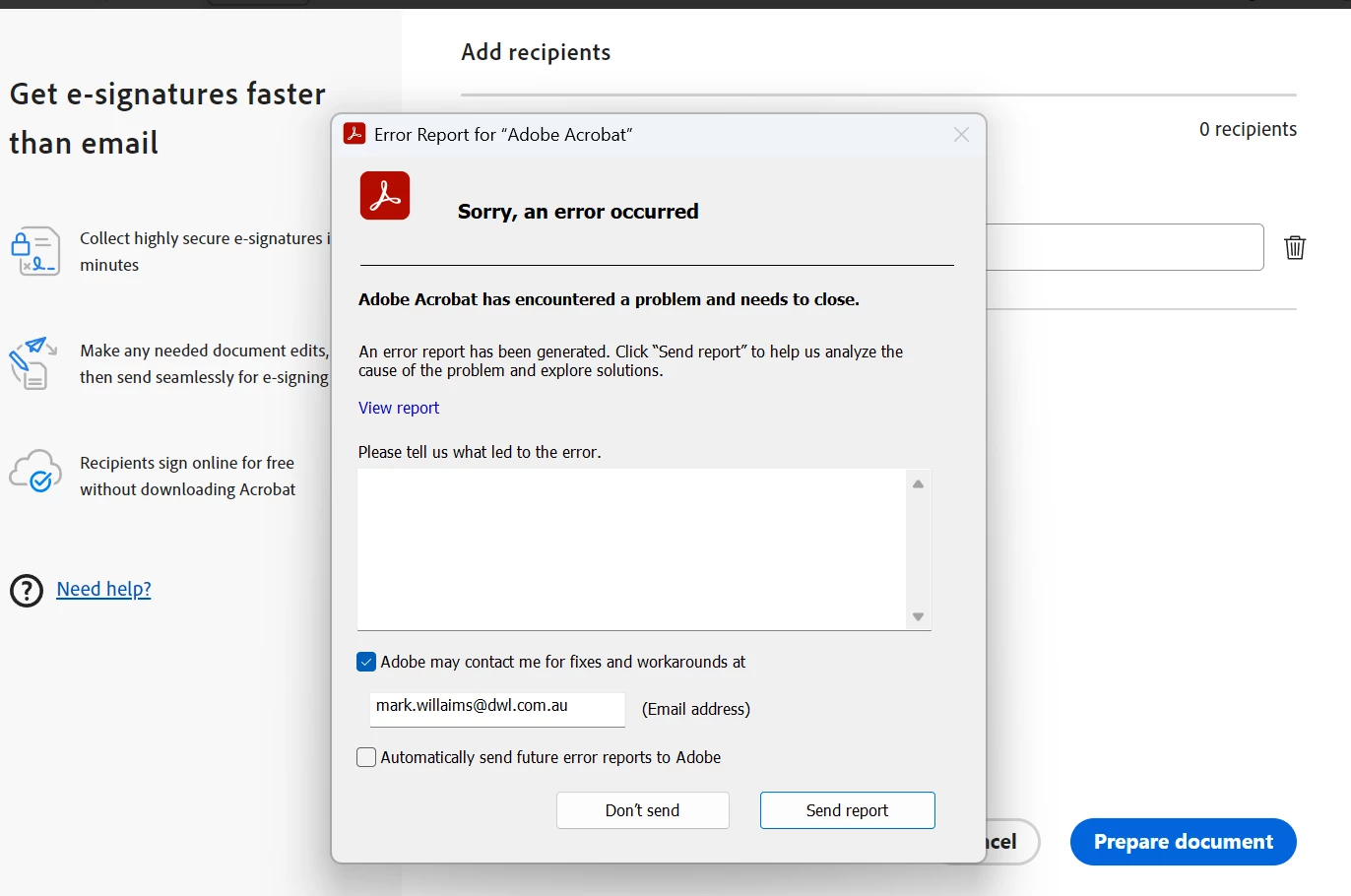The width and height of the screenshot is (1351, 896).
Task: Click the email address input field
Action: tap(497, 709)
